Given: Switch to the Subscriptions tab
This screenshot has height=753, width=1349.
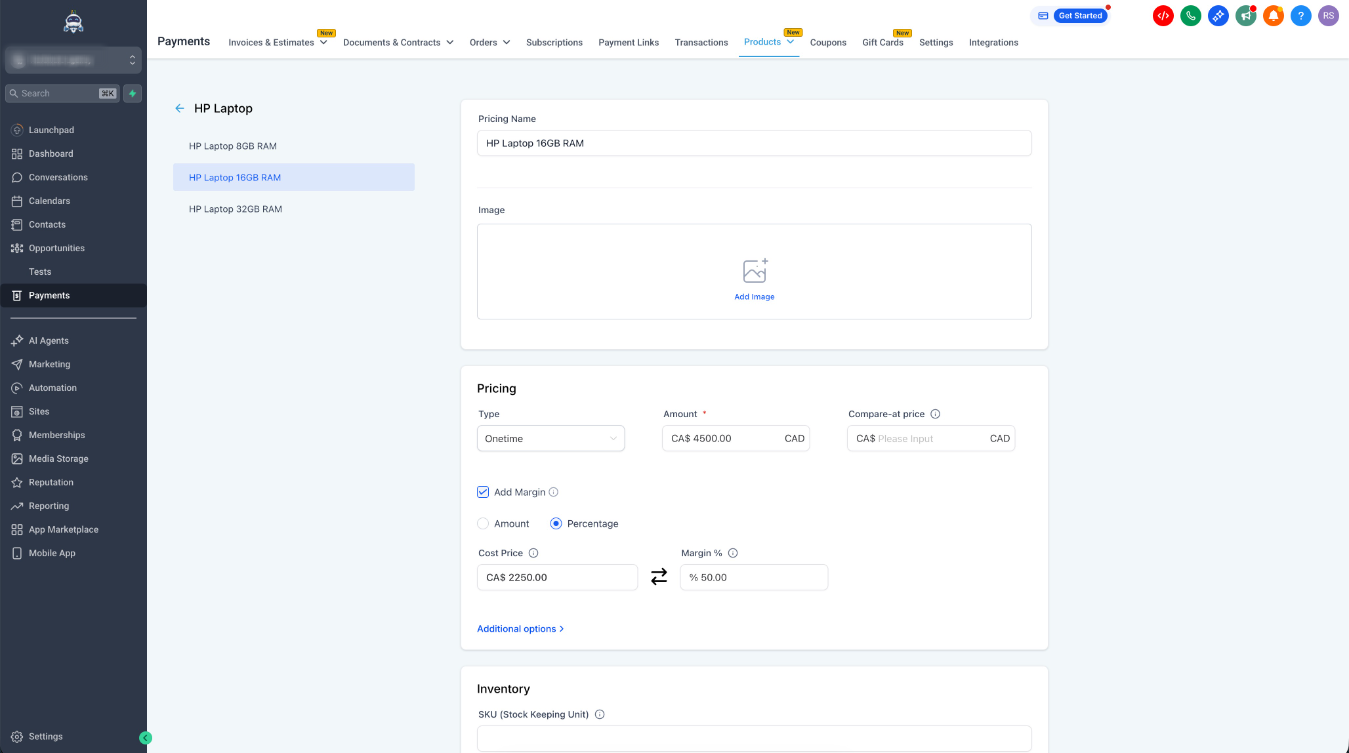Looking at the screenshot, I should 554,43.
